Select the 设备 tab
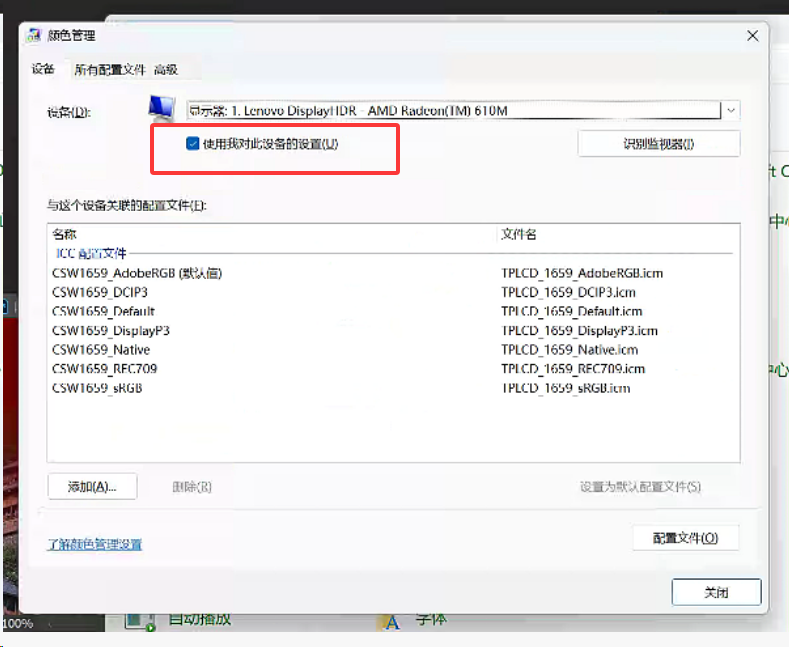 click(42, 70)
